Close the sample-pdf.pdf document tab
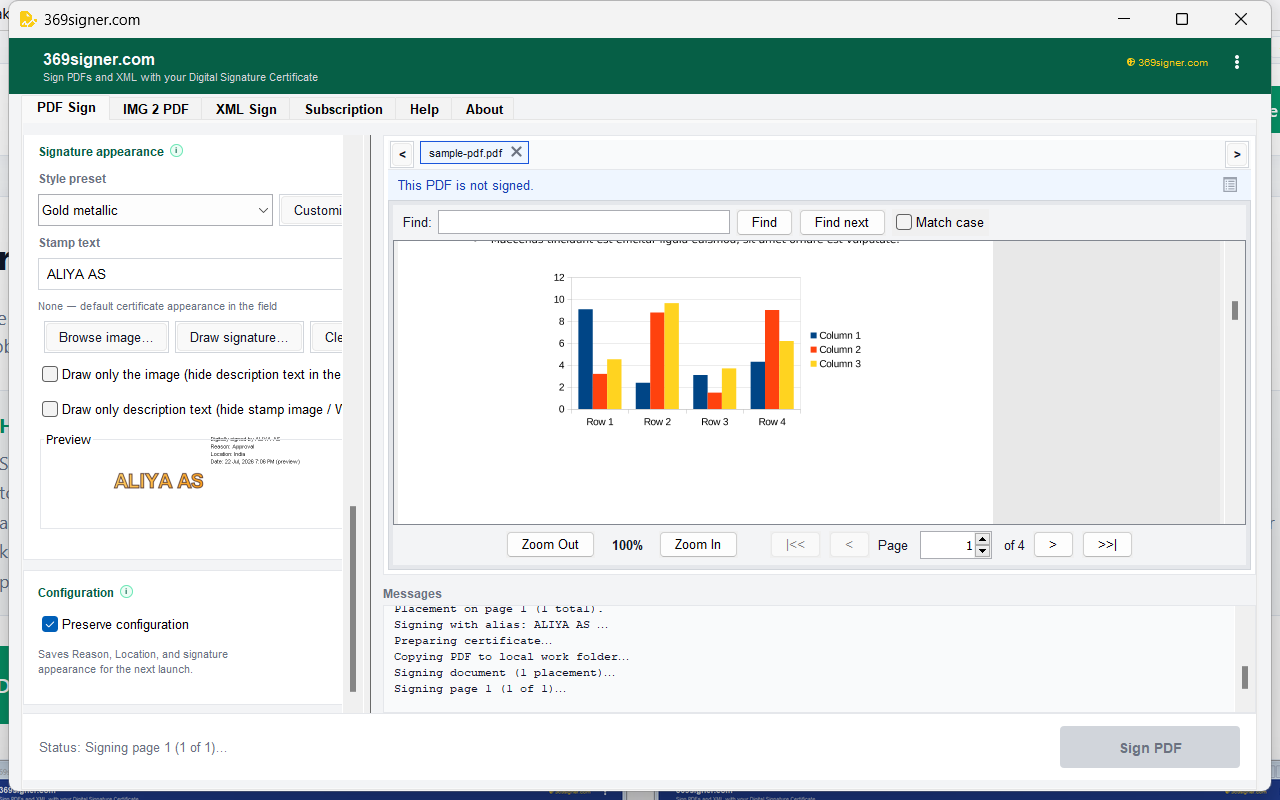Viewport: 1280px width, 800px height. point(516,152)
